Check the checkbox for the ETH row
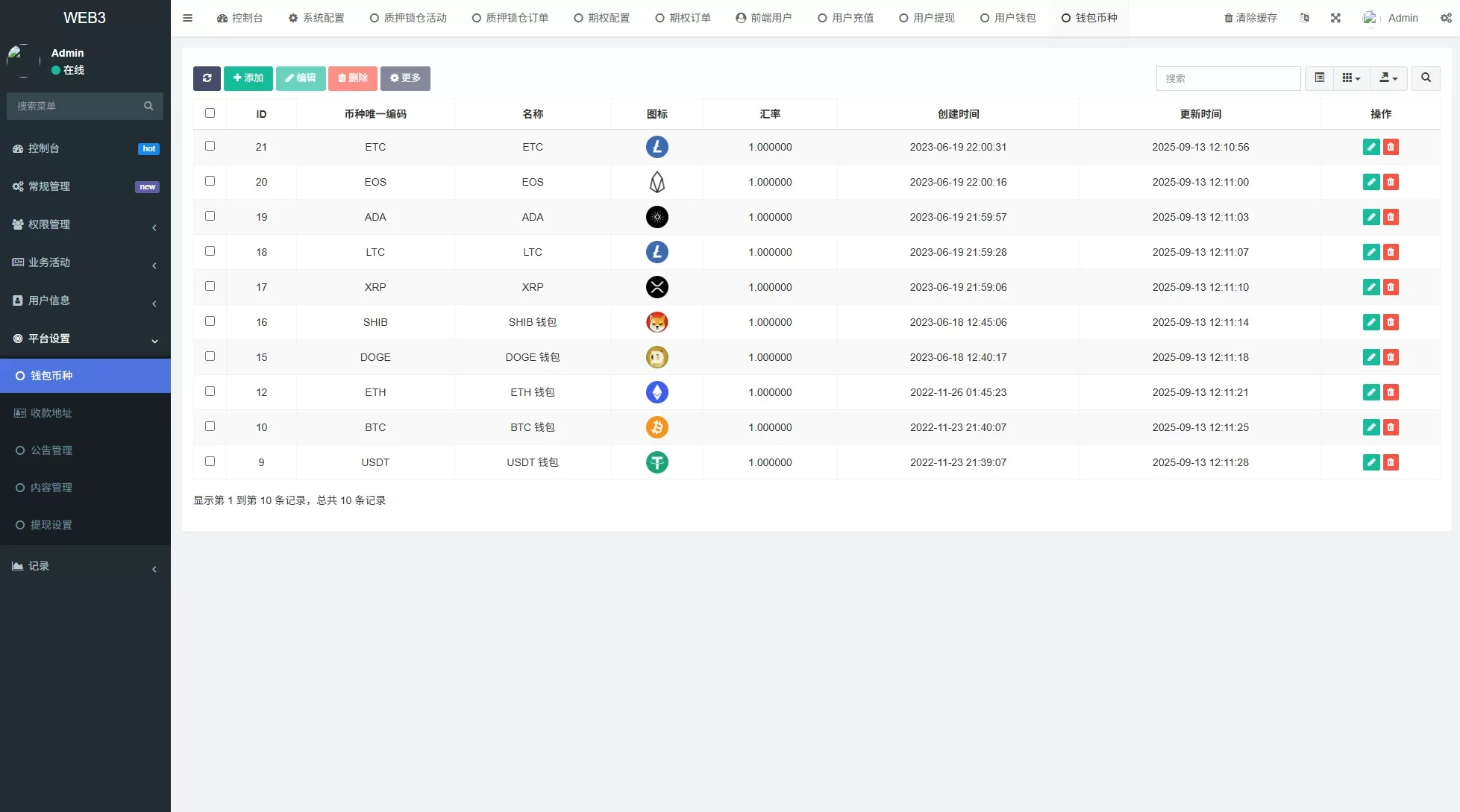Screen dimensions: 1460x812 click(210, 391)
